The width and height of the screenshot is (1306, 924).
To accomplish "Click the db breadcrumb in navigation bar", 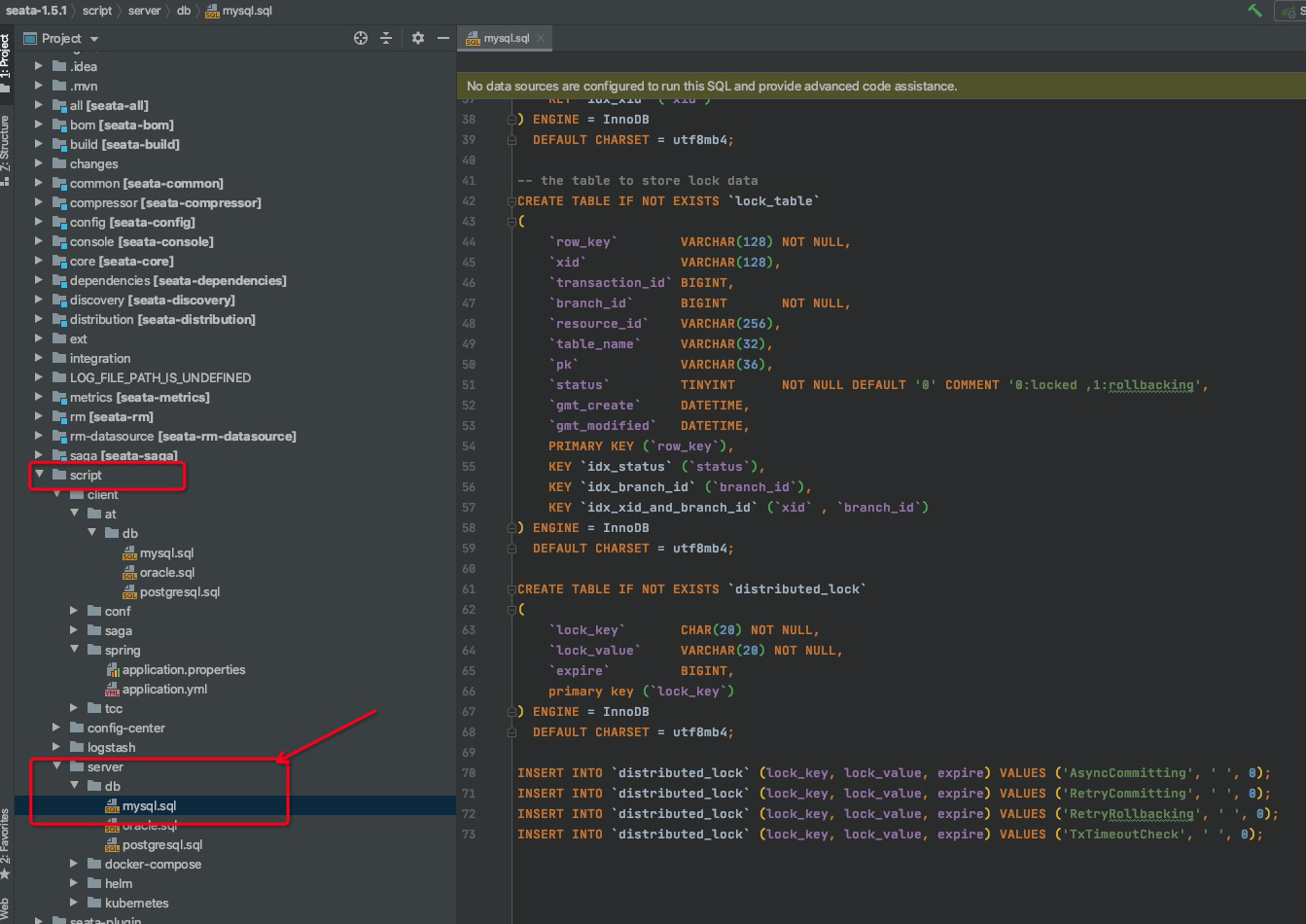I will coord(184,11).
